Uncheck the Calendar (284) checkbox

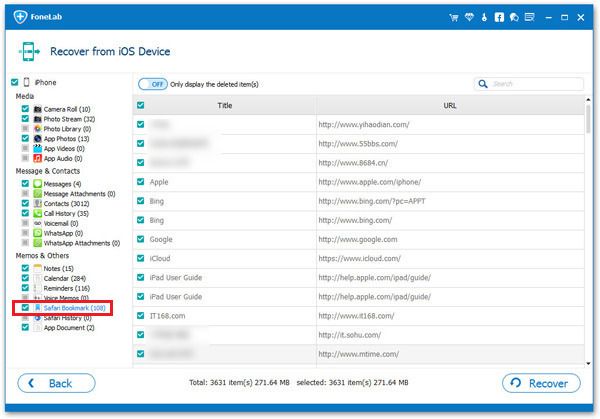(x=25, y=278)
